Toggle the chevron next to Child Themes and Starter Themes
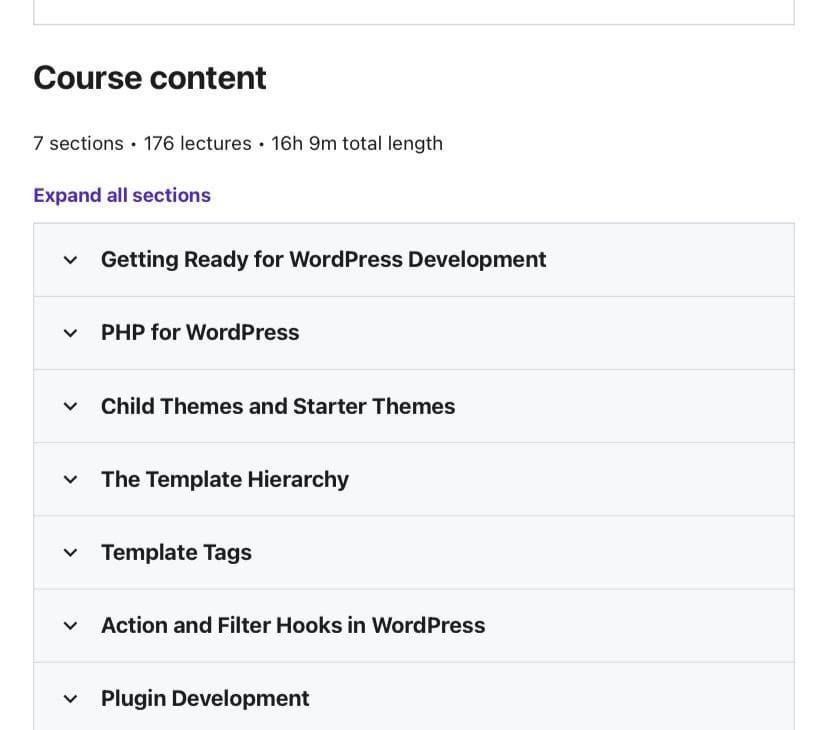The width and height of the screenshot is (828, 730). (x=70, y=406)
